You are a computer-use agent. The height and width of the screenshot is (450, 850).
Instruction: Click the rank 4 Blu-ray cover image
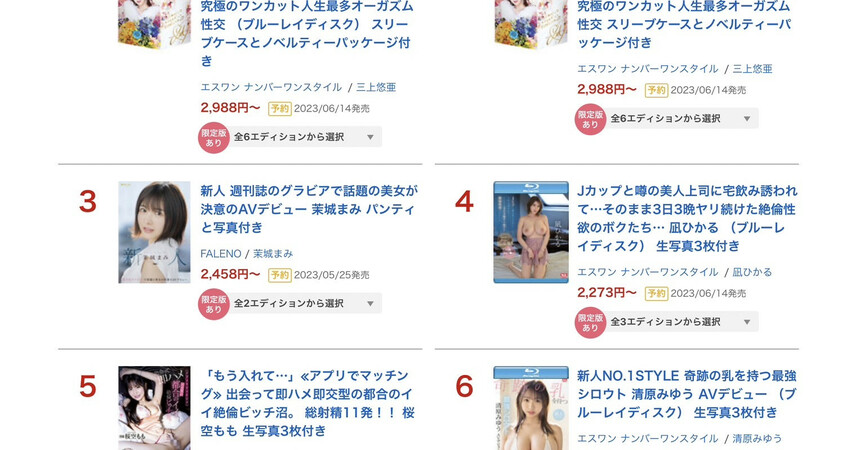pyautogui.click(x=531, y=232)
